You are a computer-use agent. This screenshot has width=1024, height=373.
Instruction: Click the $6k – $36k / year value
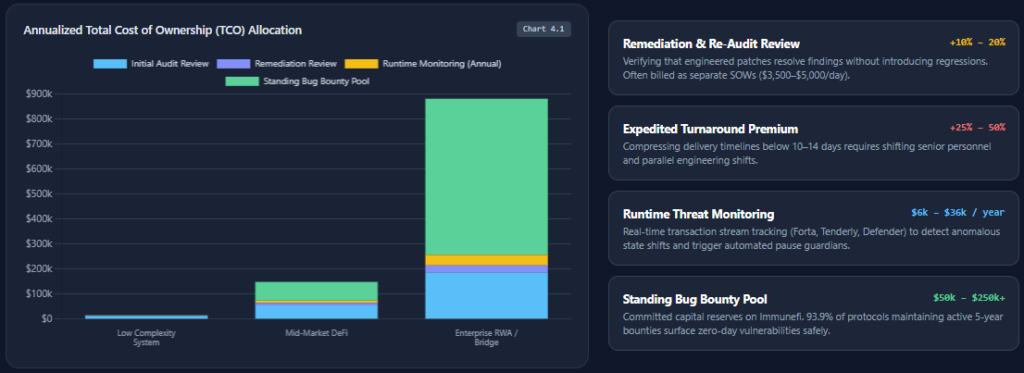(x=958, y=212)
